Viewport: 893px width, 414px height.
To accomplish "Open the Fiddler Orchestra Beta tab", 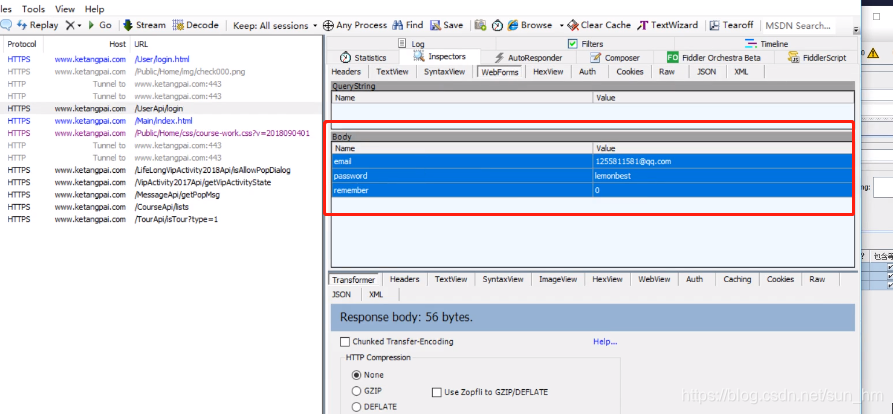I will click(x=714, y=58).
